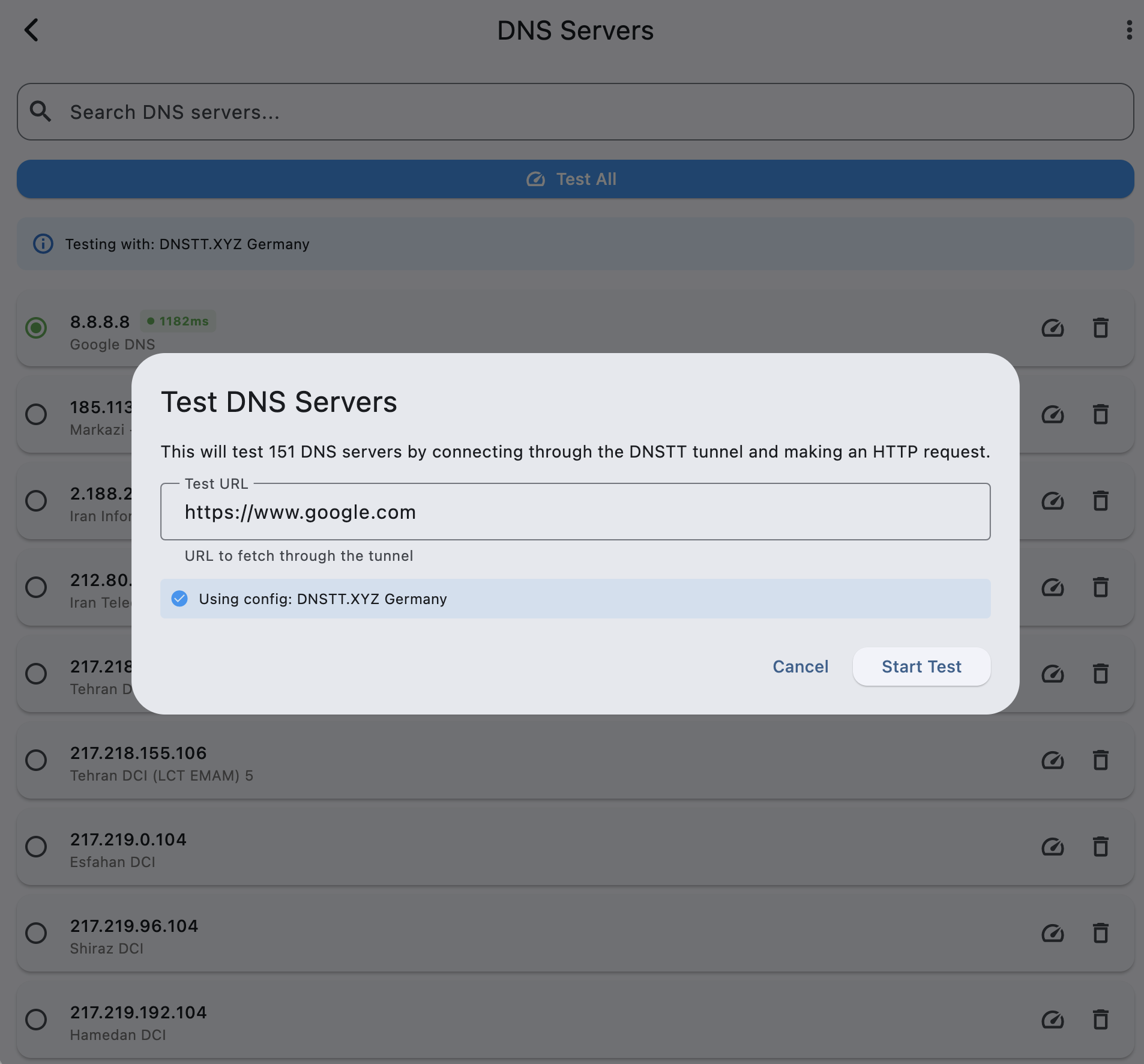1144x1064 pixels.
Task: Test the Hamedan DCI server
Action: click(1053, 1020)
